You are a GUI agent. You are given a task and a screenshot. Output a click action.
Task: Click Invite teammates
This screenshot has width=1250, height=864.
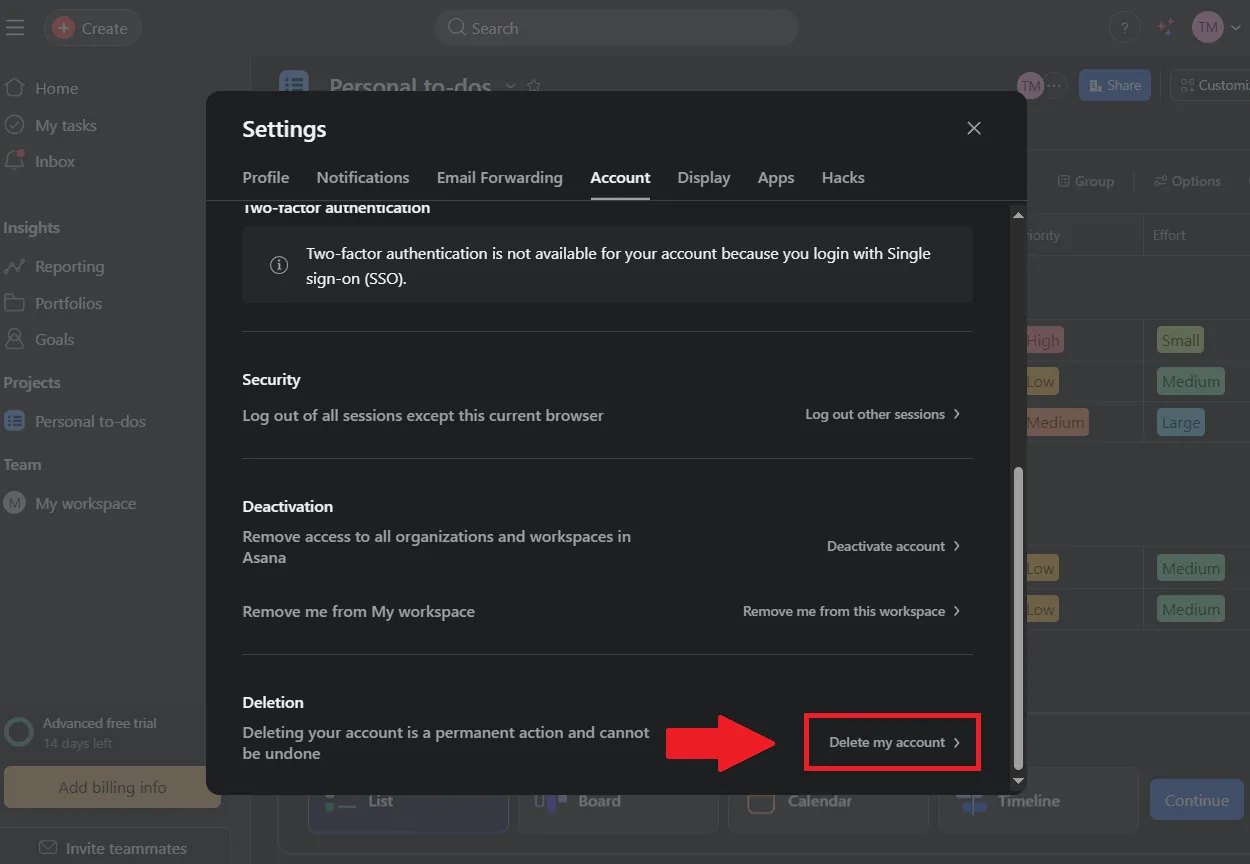pos(113,848)
